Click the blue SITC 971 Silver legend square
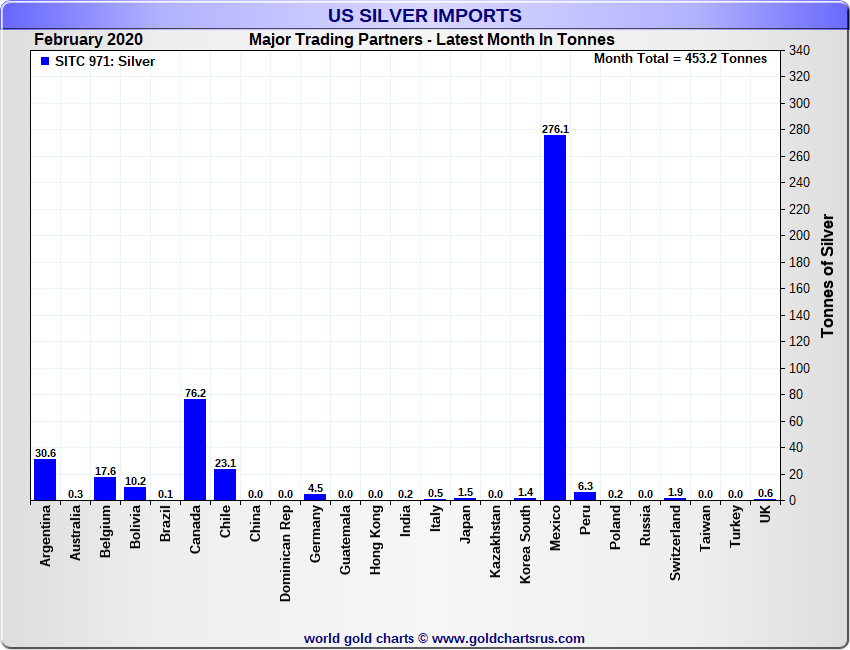Viewport: 850px width, 650px height. [44, 61]
